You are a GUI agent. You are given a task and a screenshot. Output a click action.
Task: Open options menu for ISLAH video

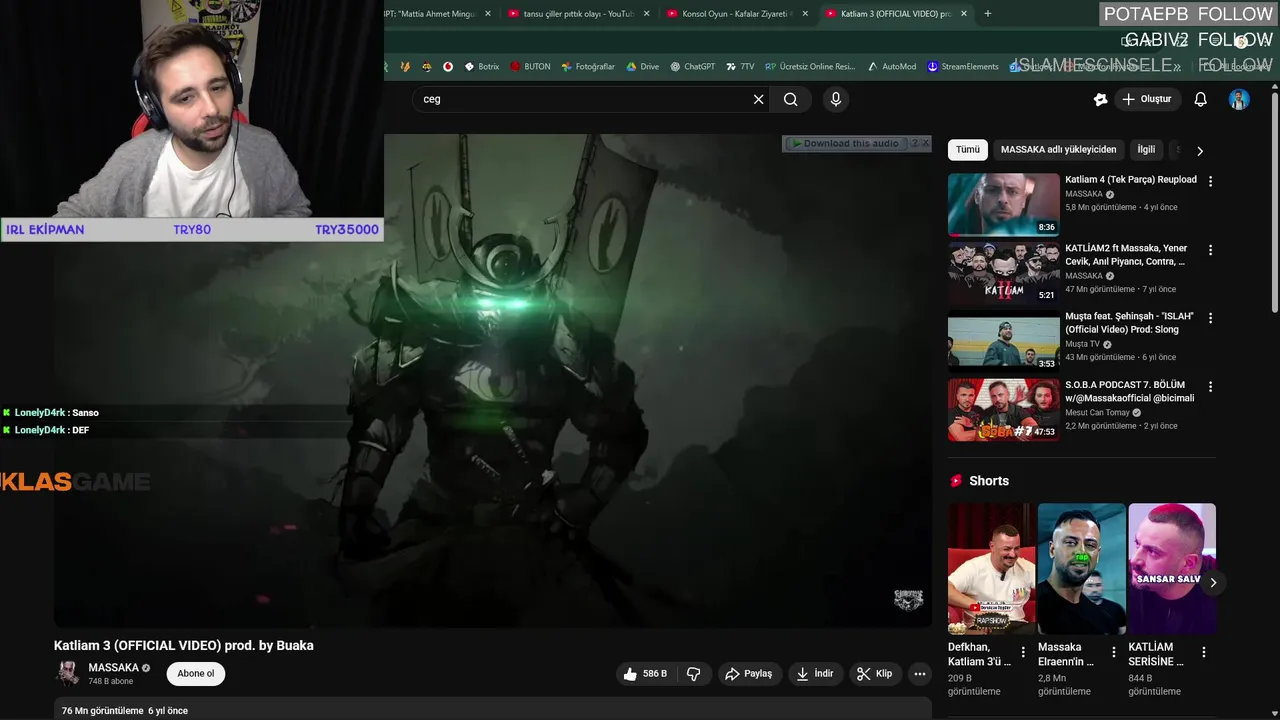(1210, 318)
